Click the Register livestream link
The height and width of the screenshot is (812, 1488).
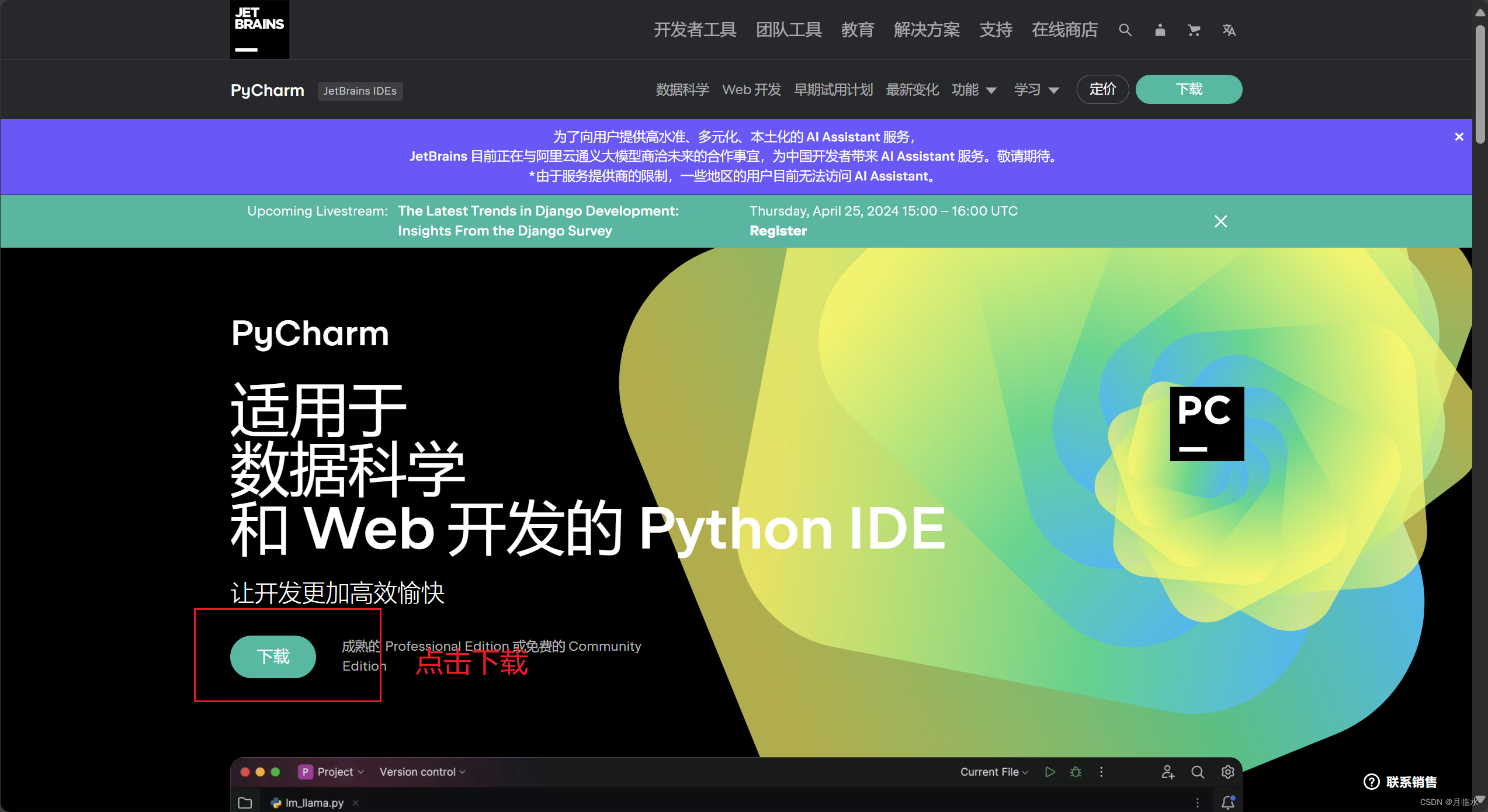click(x=778, y=231)
